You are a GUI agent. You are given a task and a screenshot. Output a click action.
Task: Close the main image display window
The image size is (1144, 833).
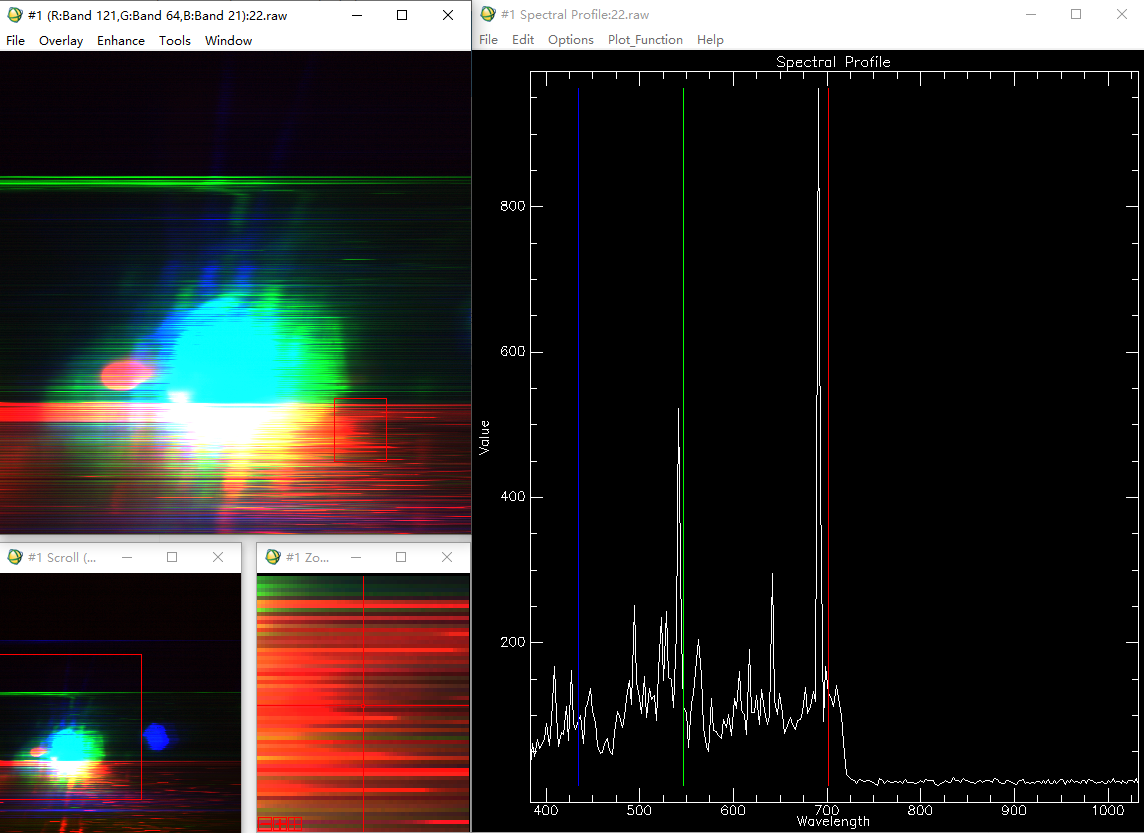tap(448, 15)
